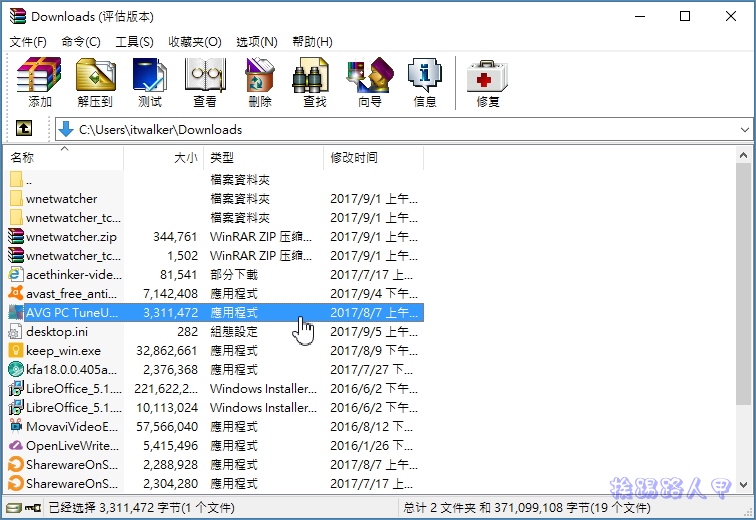Select desktop.ini file icon
The height and width of the screenshot is (520, 756).
[x=15, y=331]
